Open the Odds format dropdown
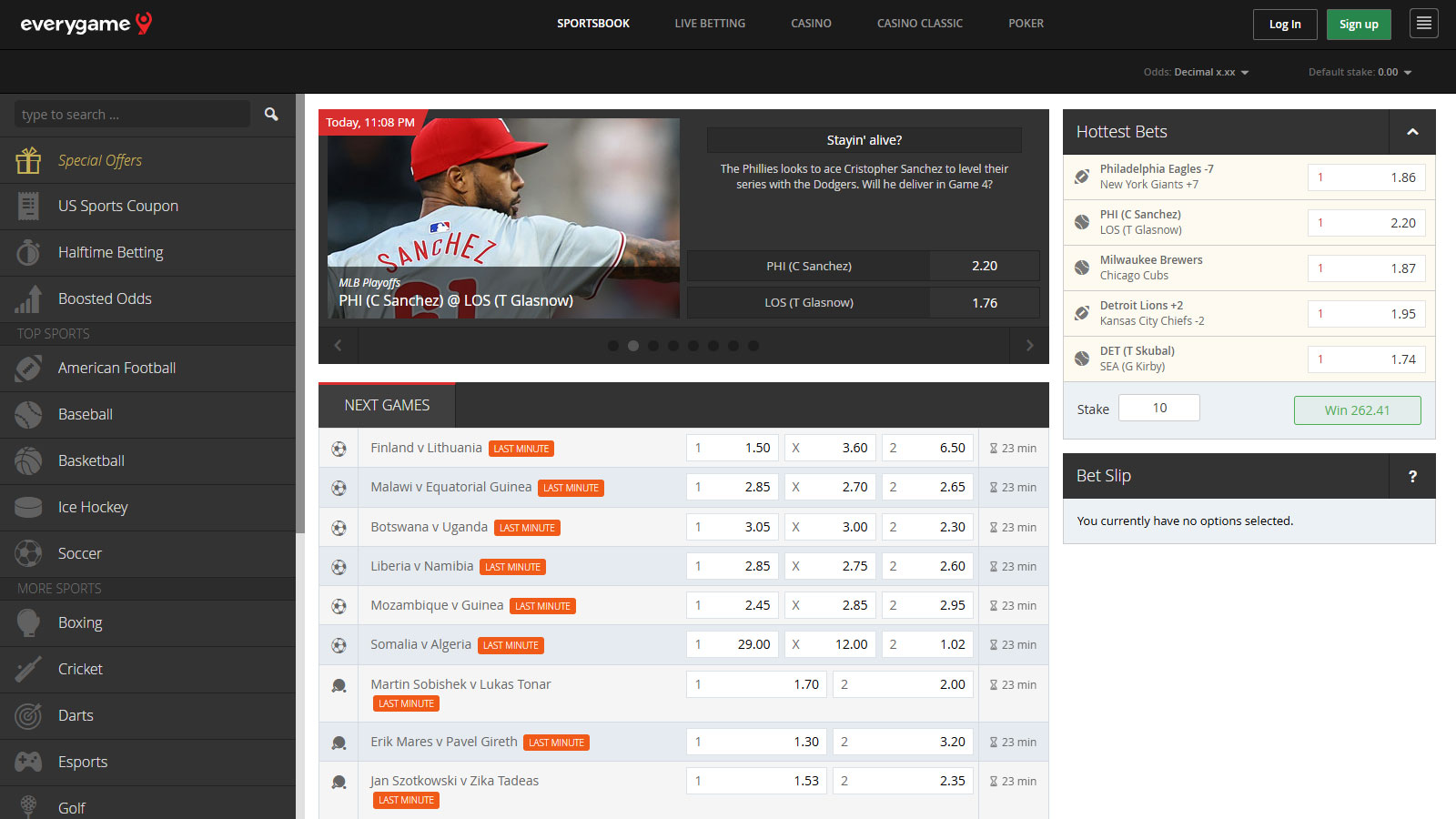 [1197, 72]
